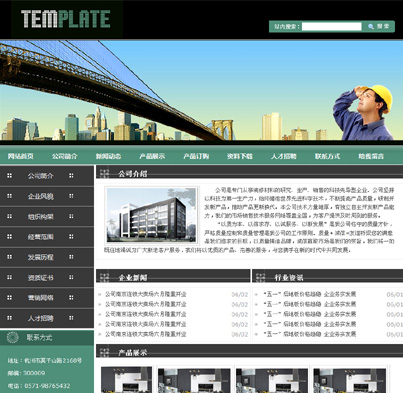Open the first 行业资讯 article link
This screenshot has width=403, height=393.
(x=310, y=294)
